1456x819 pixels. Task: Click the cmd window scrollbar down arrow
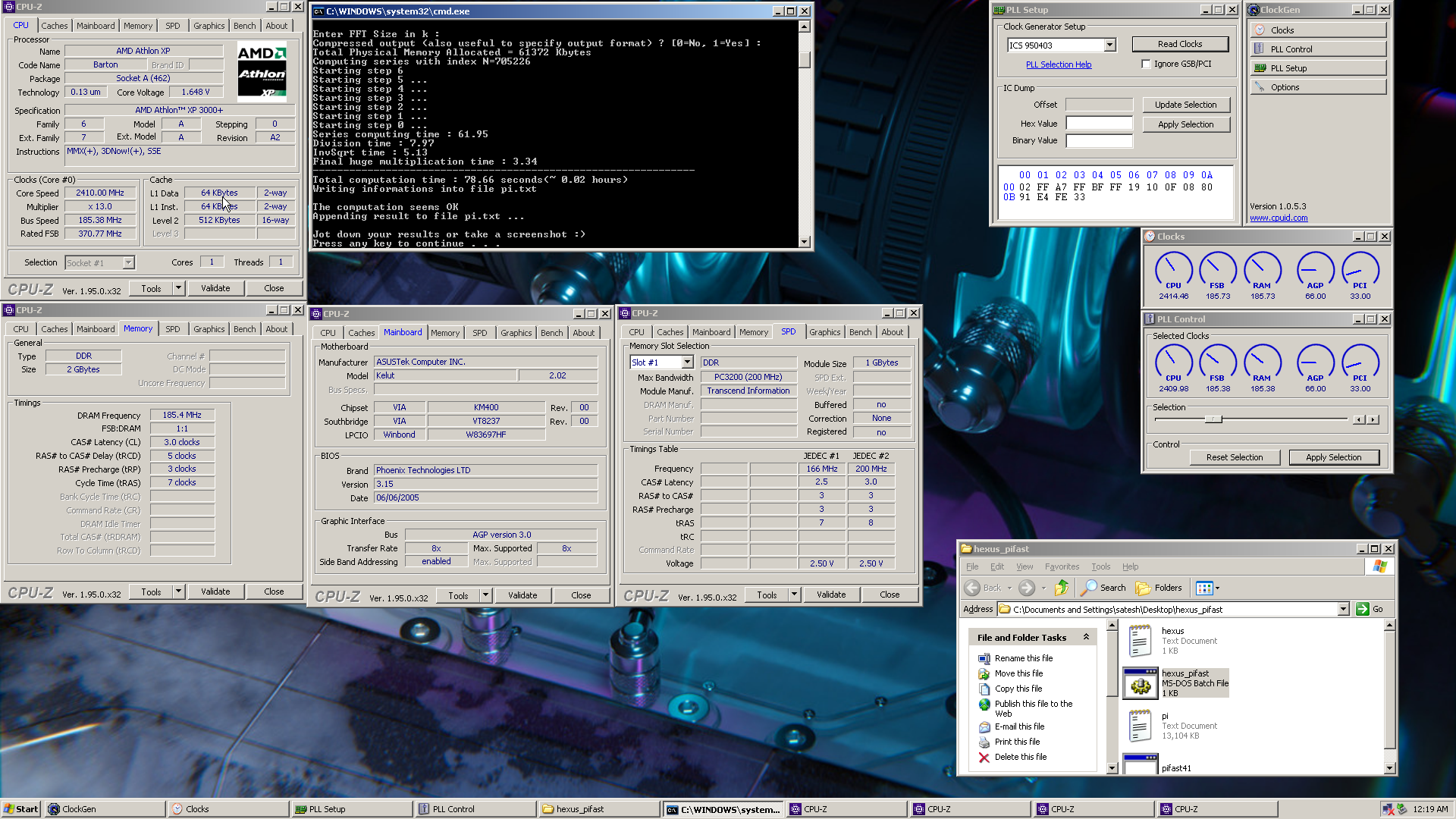tap(805, 242)
